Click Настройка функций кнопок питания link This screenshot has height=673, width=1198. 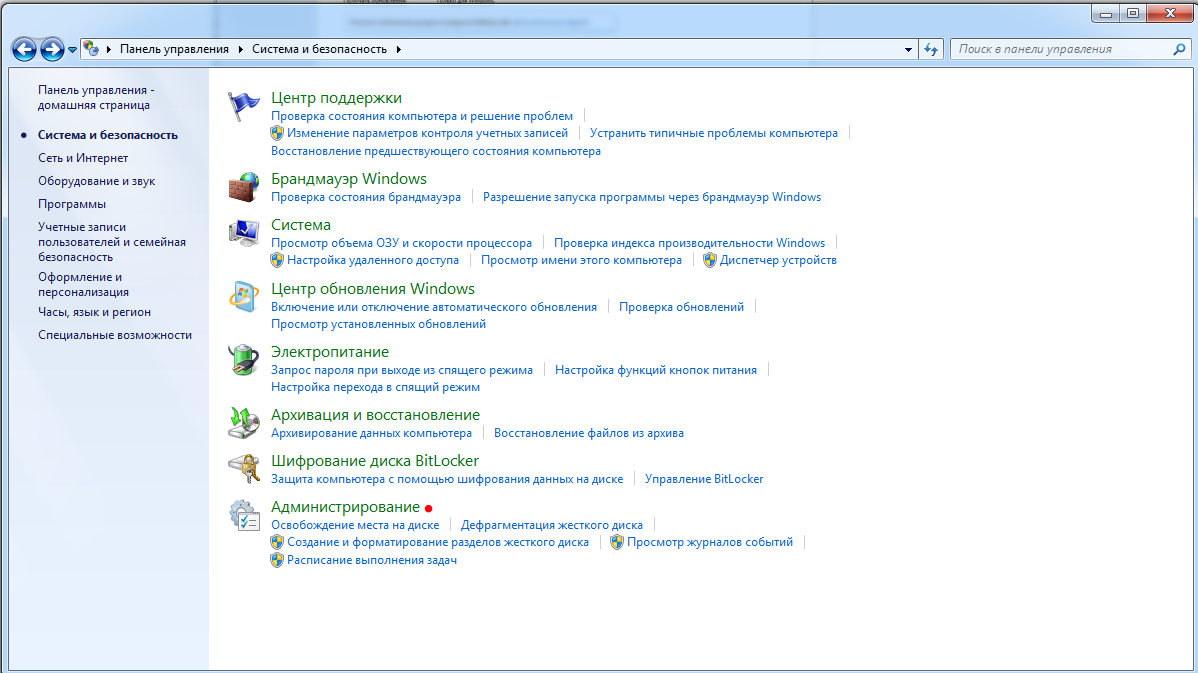click(656, 370)
